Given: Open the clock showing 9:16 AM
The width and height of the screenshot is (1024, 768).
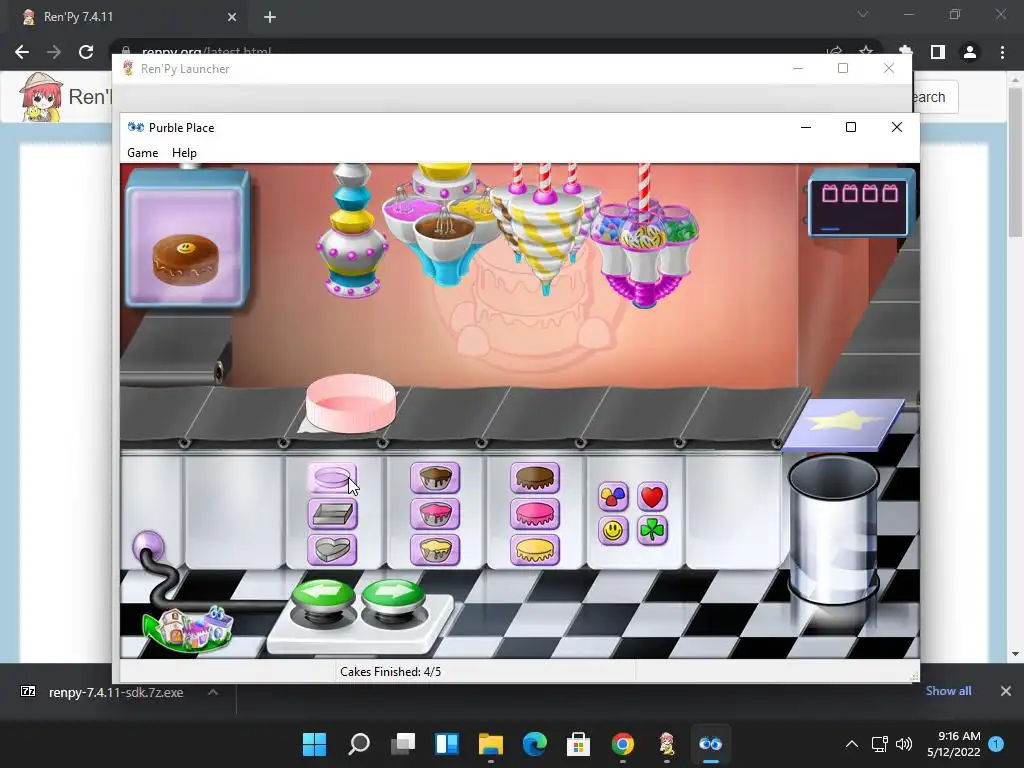Looking at the screenshot, I should (x=954, y=744).
